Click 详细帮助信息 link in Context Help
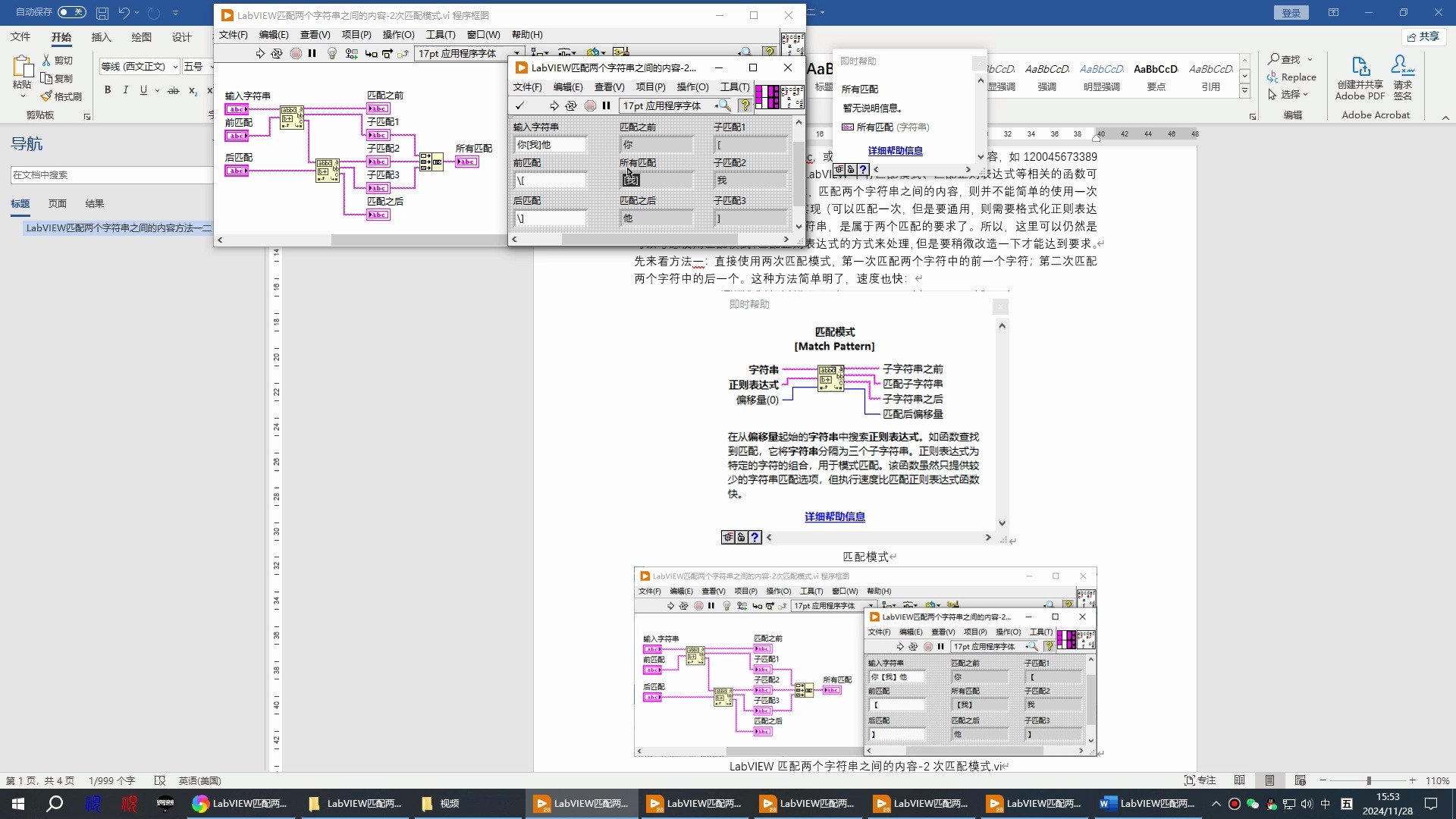 (895, 151)
